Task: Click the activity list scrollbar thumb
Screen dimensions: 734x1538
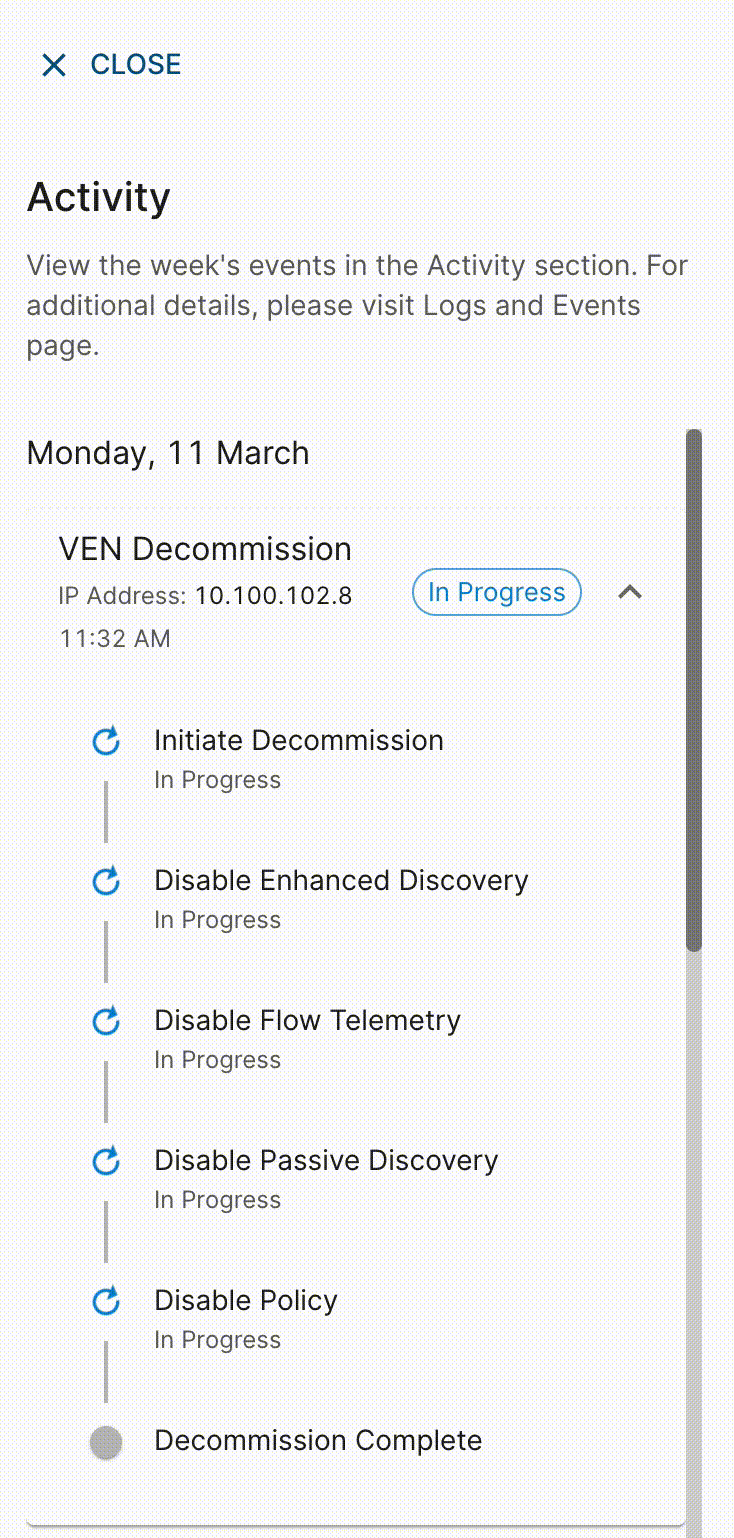Action: [694, 690]
